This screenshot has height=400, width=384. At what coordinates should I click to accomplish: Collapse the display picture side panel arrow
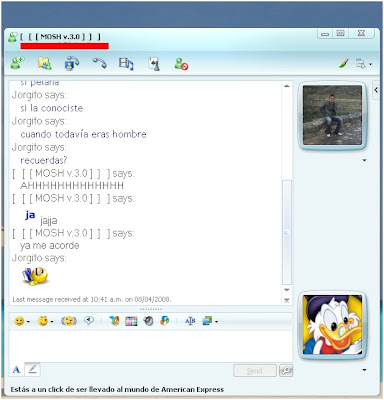click(x=376, y=90)
